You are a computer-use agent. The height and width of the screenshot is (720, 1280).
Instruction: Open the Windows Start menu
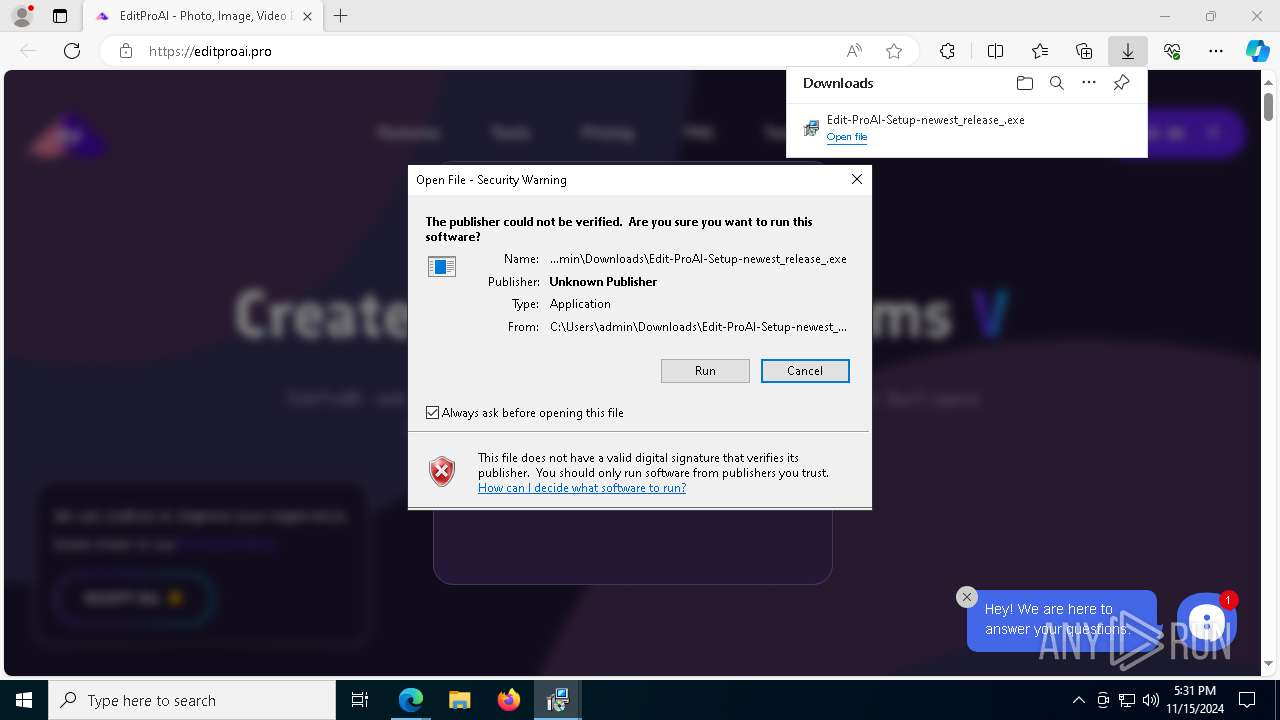click(24, 700)
